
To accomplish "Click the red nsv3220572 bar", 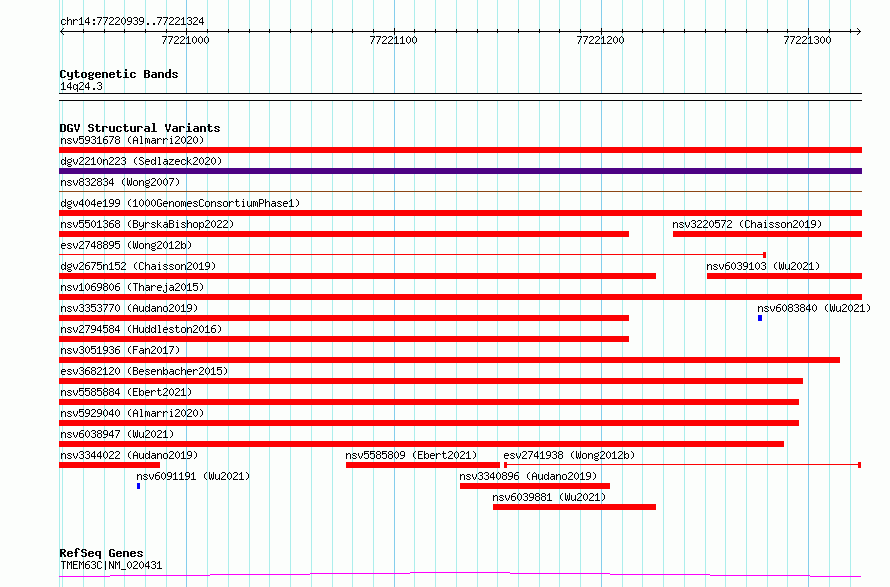I will (767, 234).
